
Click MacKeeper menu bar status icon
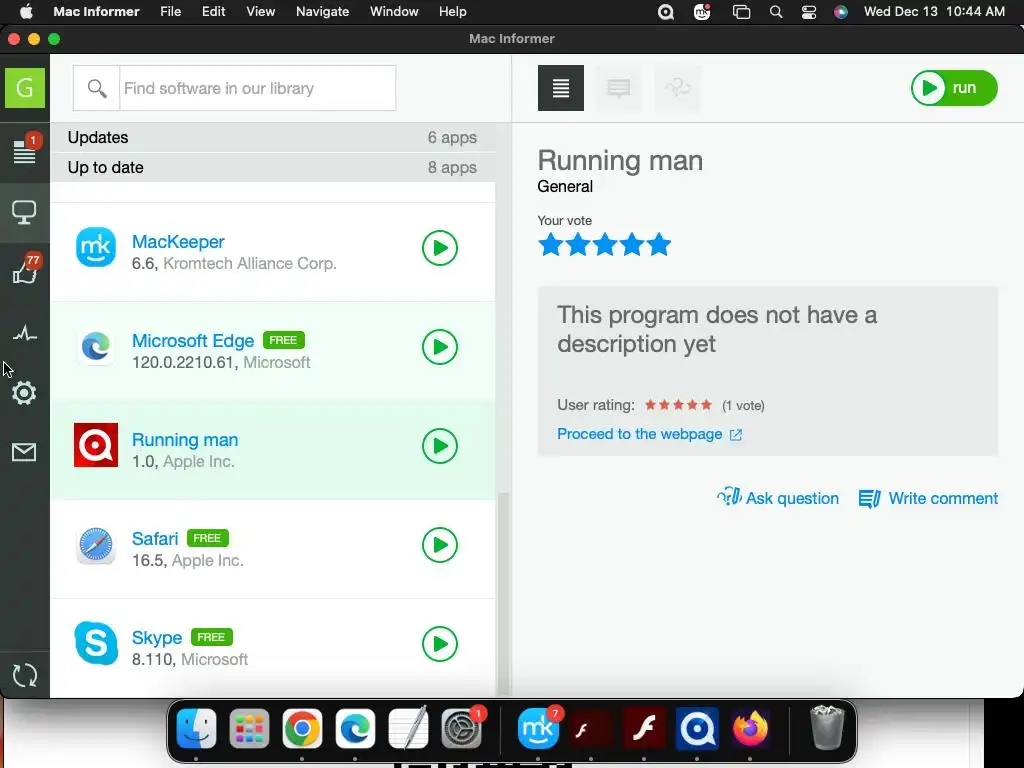click(x=702, y=12)
